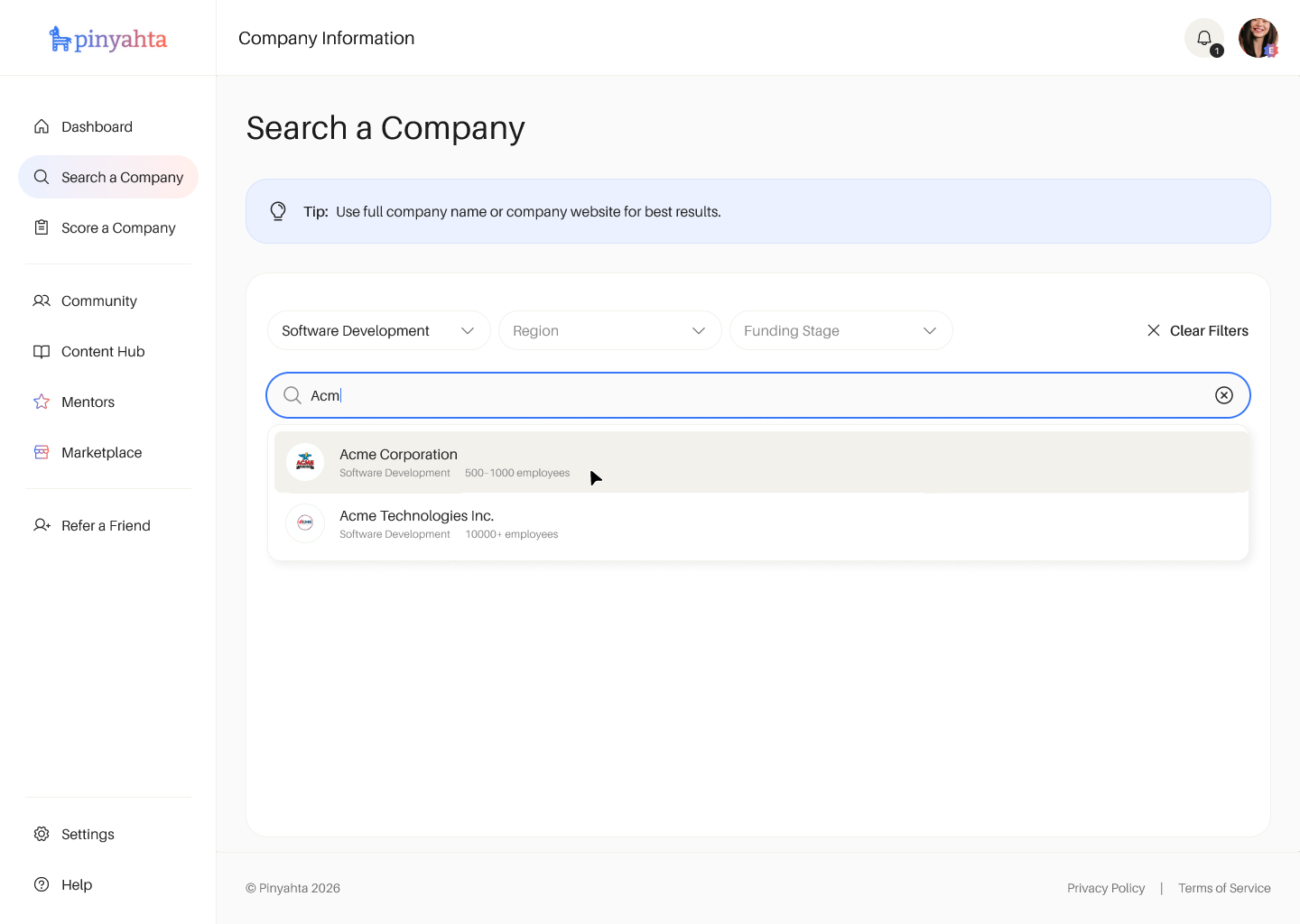The width and height of the screenshot is (1300, 924).
Task: Open the Dashboard via its home icon
Action: tap(42, 126)
